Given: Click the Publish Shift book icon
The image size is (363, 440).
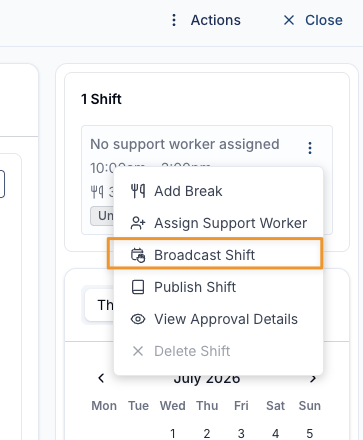Looking at the screenshot, I should [x=138, y=287].
